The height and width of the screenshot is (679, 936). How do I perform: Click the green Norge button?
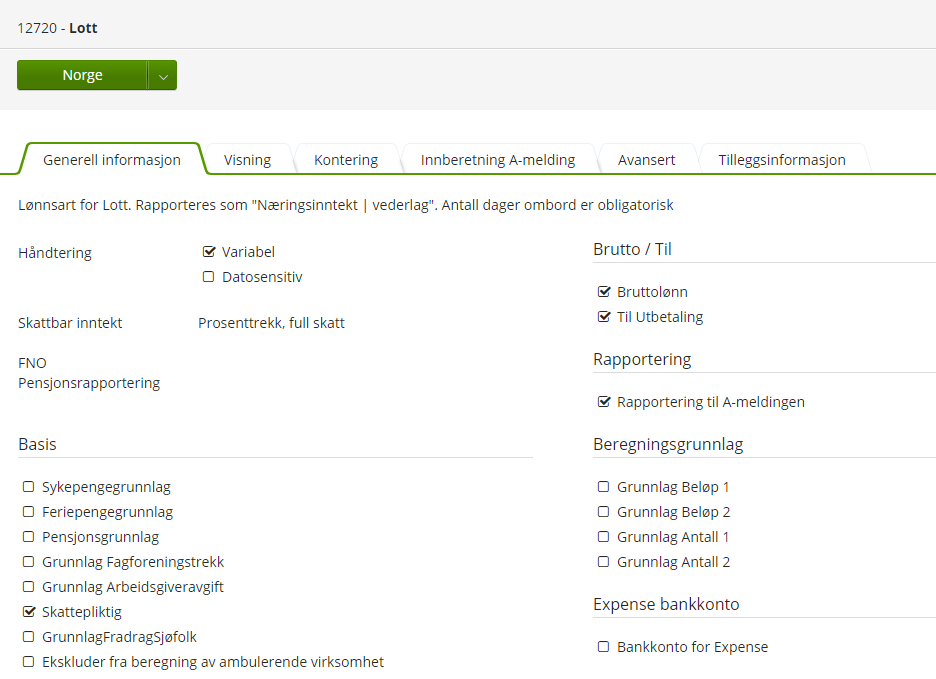(x=82, y=75)
